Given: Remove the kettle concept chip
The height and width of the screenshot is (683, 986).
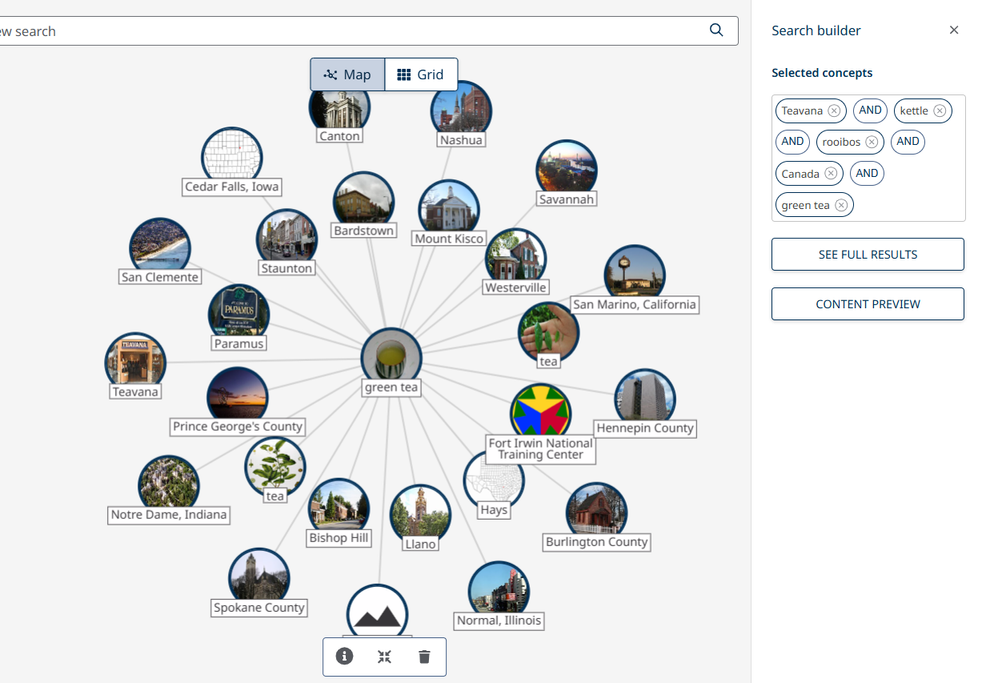Looking at the screenshot, I should point(939,111).
